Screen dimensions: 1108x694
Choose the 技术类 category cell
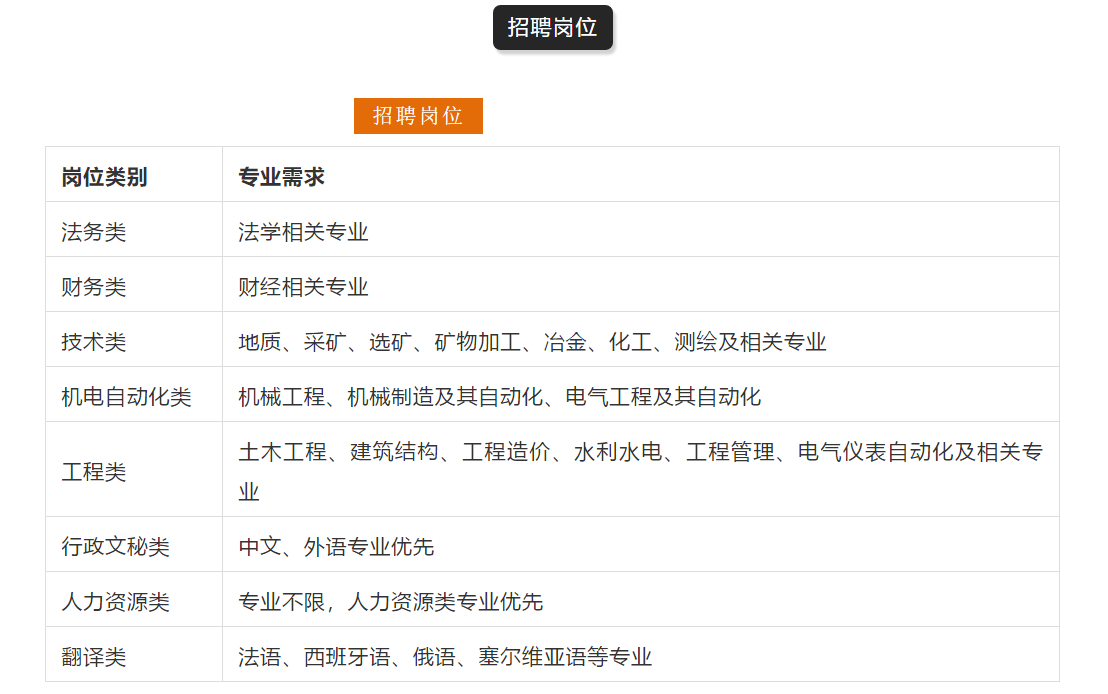click(94, 342)
